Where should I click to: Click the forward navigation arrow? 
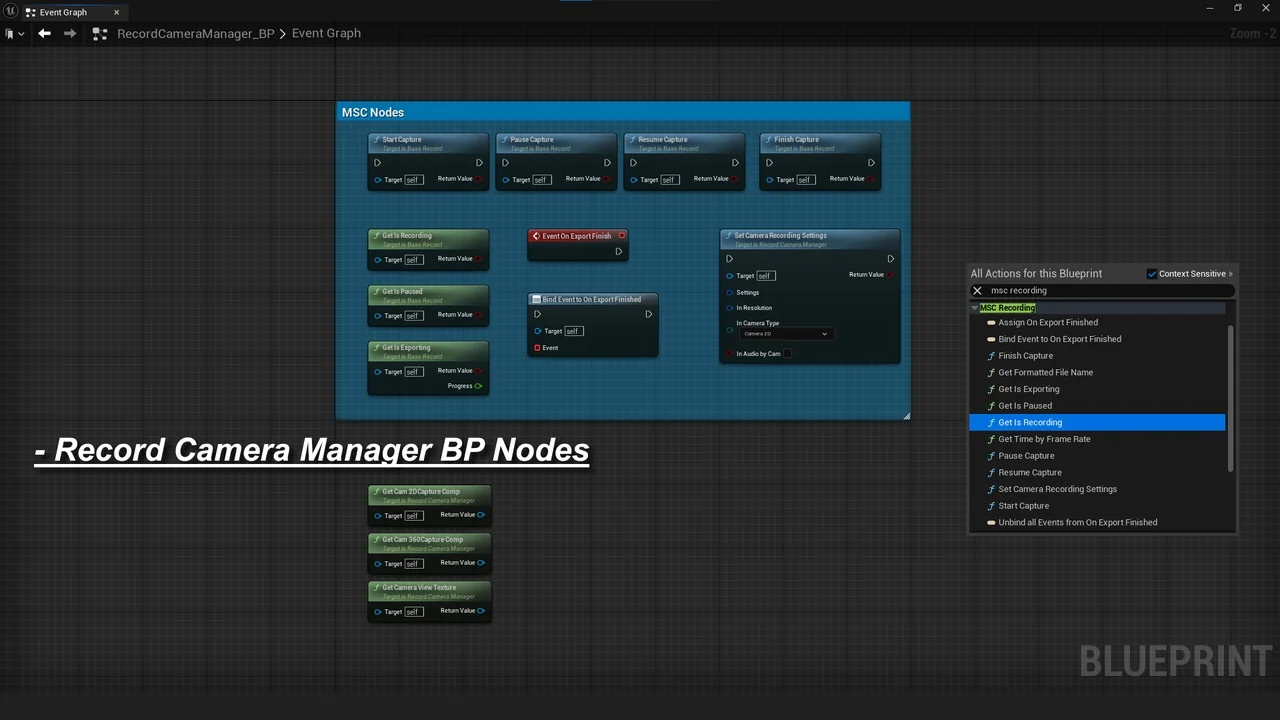point(70,33)
